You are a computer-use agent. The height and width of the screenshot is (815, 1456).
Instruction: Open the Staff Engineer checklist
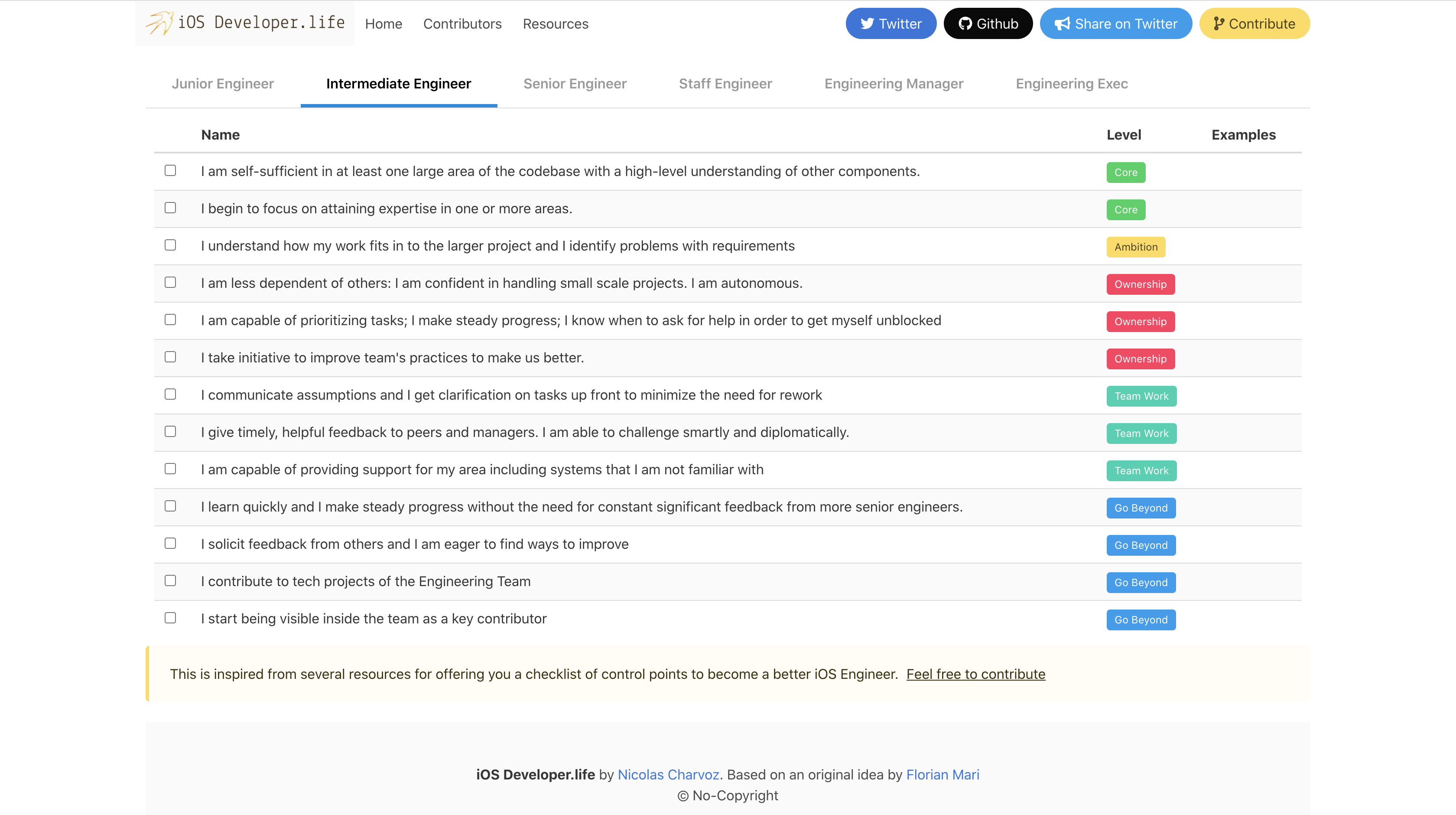click(x=726, y=83)
